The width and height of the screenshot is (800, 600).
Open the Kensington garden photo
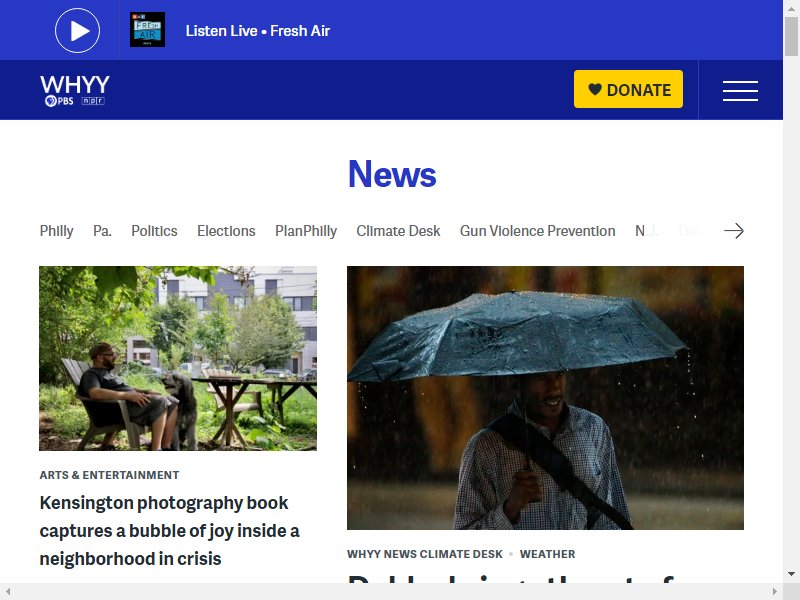[178, 358]
